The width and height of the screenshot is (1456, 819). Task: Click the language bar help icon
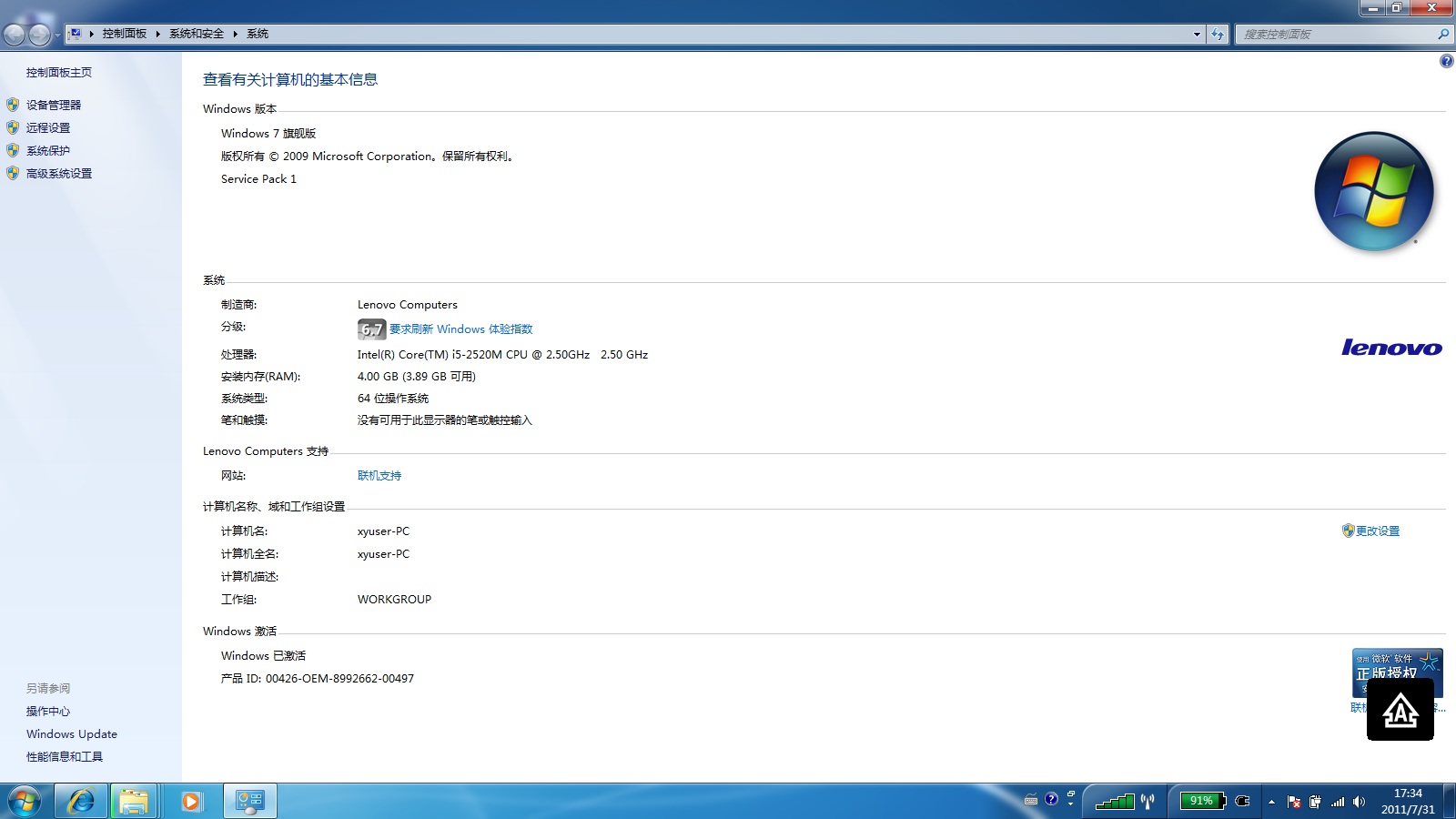coord(1052,799)
